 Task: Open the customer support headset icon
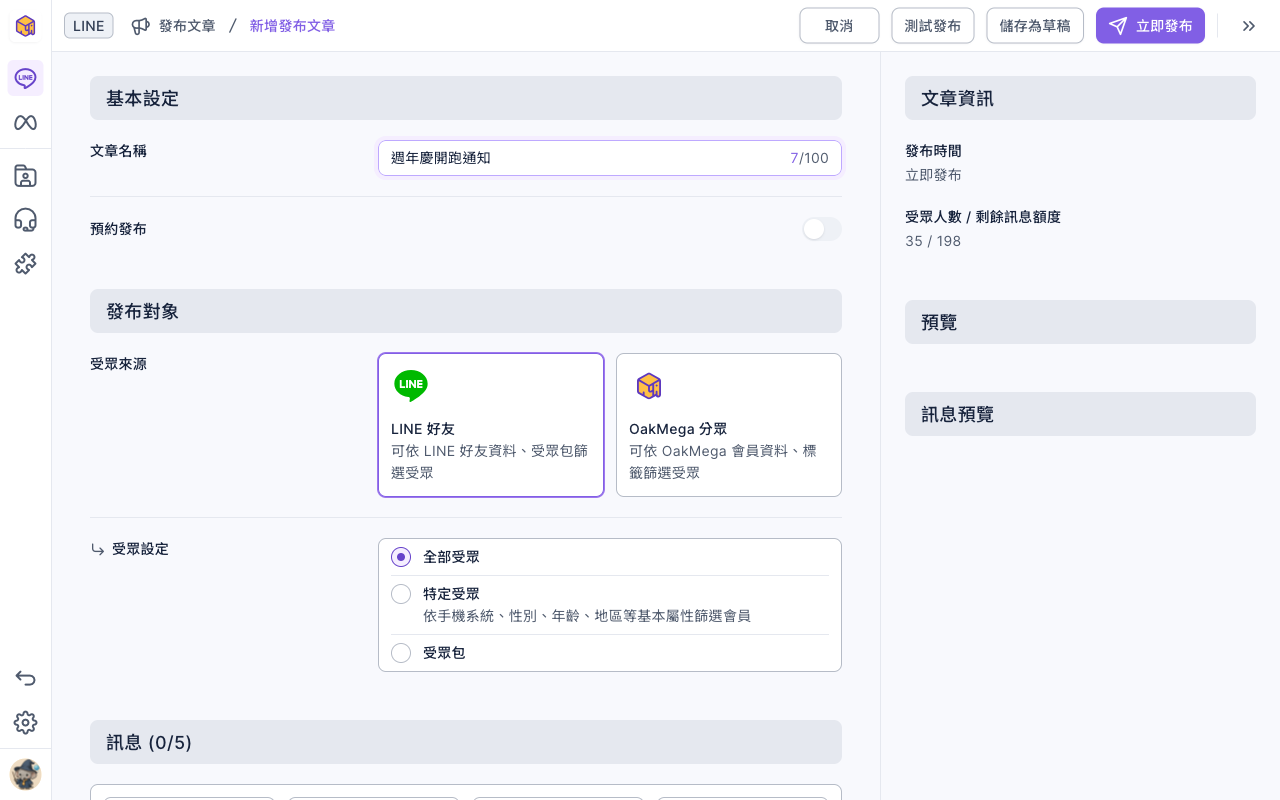(x=25, y=220)
